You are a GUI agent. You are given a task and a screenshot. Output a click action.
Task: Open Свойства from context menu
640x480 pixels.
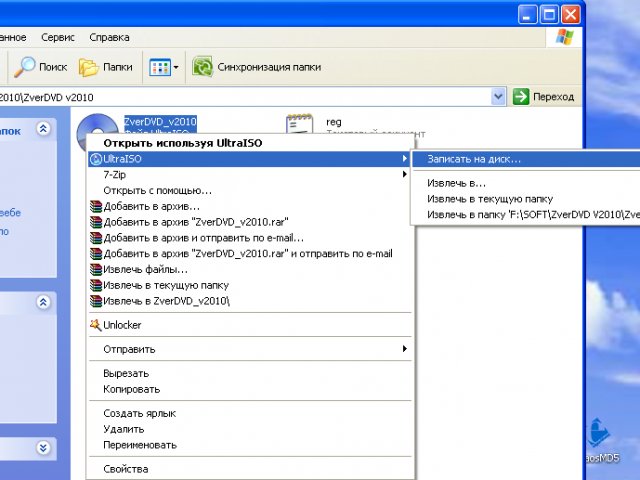250,469
